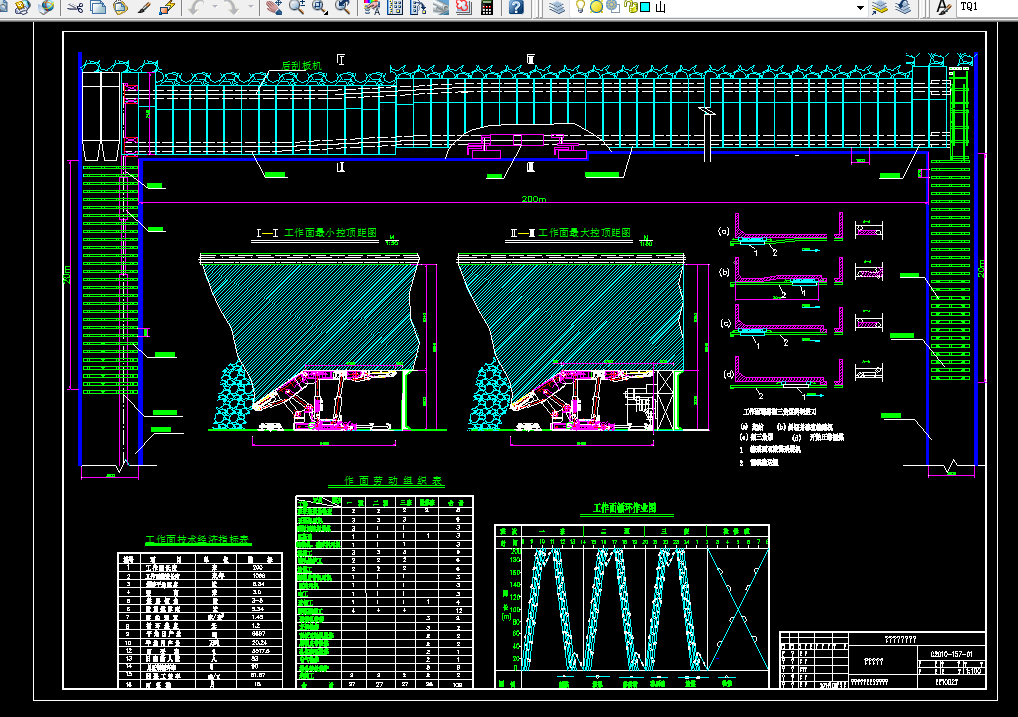1018x717 pixels.
Task: Open the QuickCalc calculator icon
Action: click(x=487, y=8)
